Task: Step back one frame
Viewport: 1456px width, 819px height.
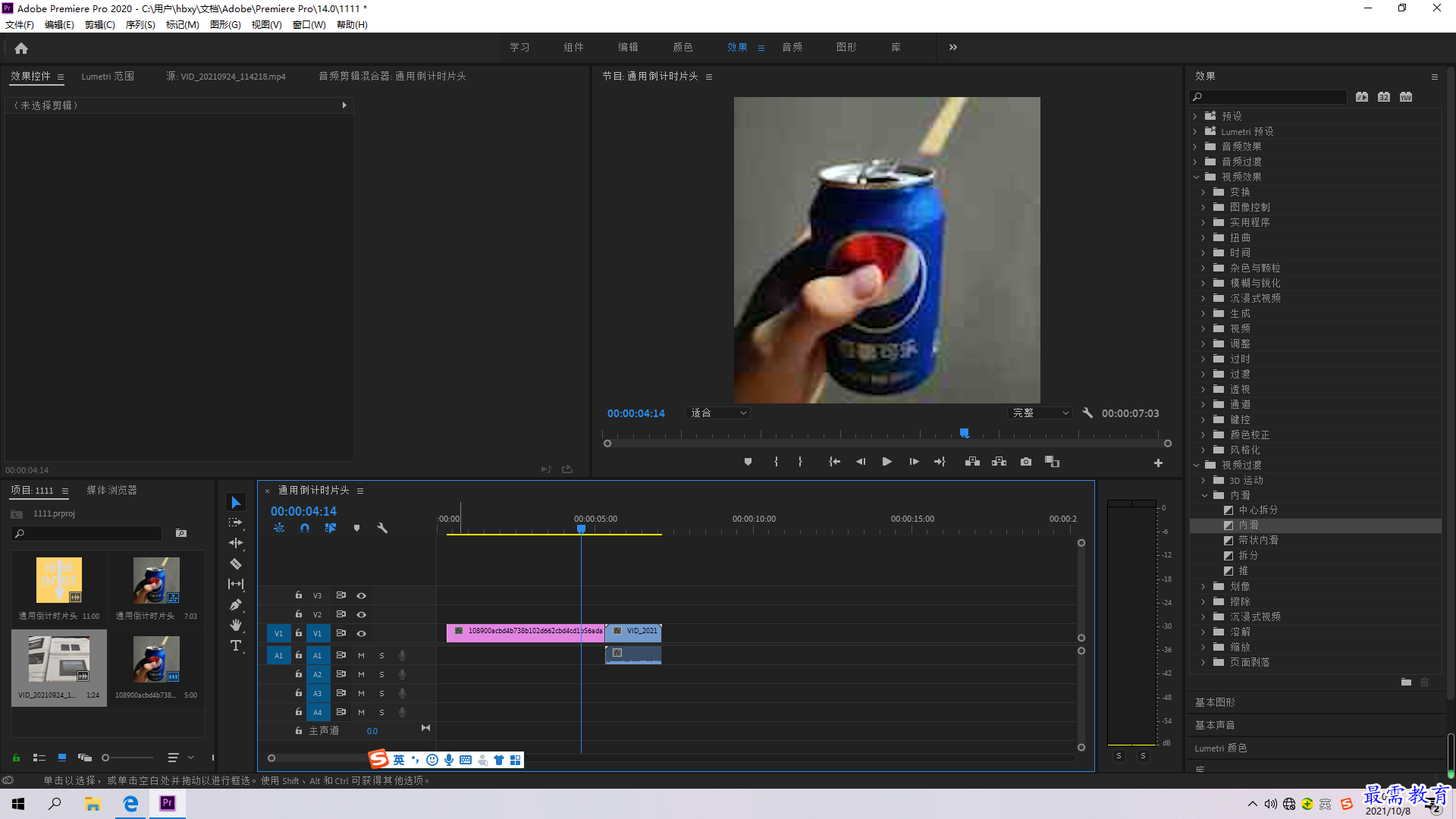Action: (861, 462)
